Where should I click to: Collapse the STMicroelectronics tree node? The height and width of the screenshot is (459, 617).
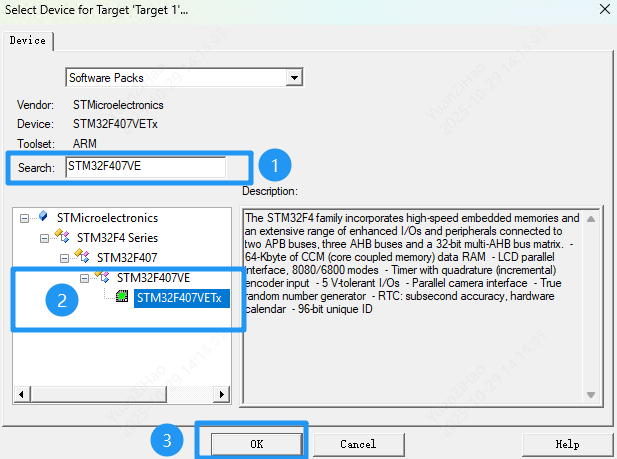click(x=24, y=217)
